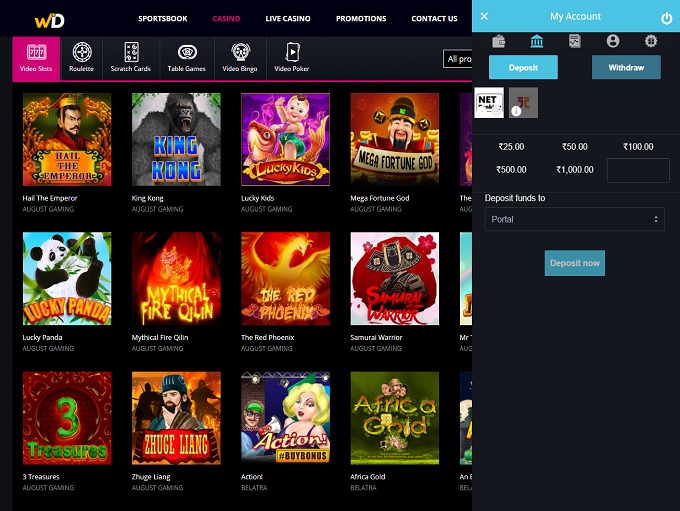Image resolution: width=680 pixels, height=511 pixels.
Task: Expand the Deposit funds to dropdown
Action: click(x=574, y=219)
